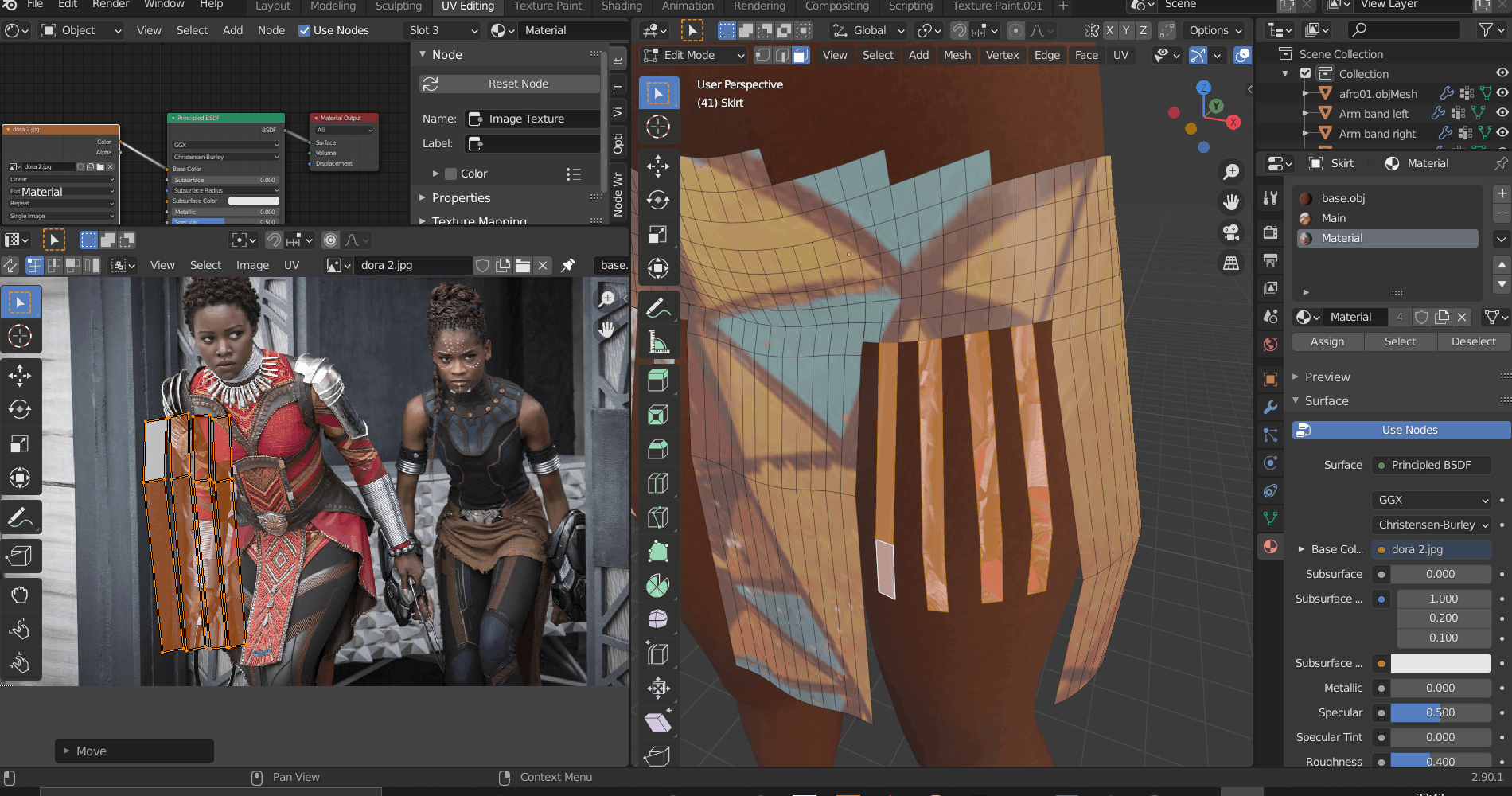Screen dimensions: 1512x796
Task: Select the Rotate tool in 3D viewport toolbar
Action: [x=658, y=200]
